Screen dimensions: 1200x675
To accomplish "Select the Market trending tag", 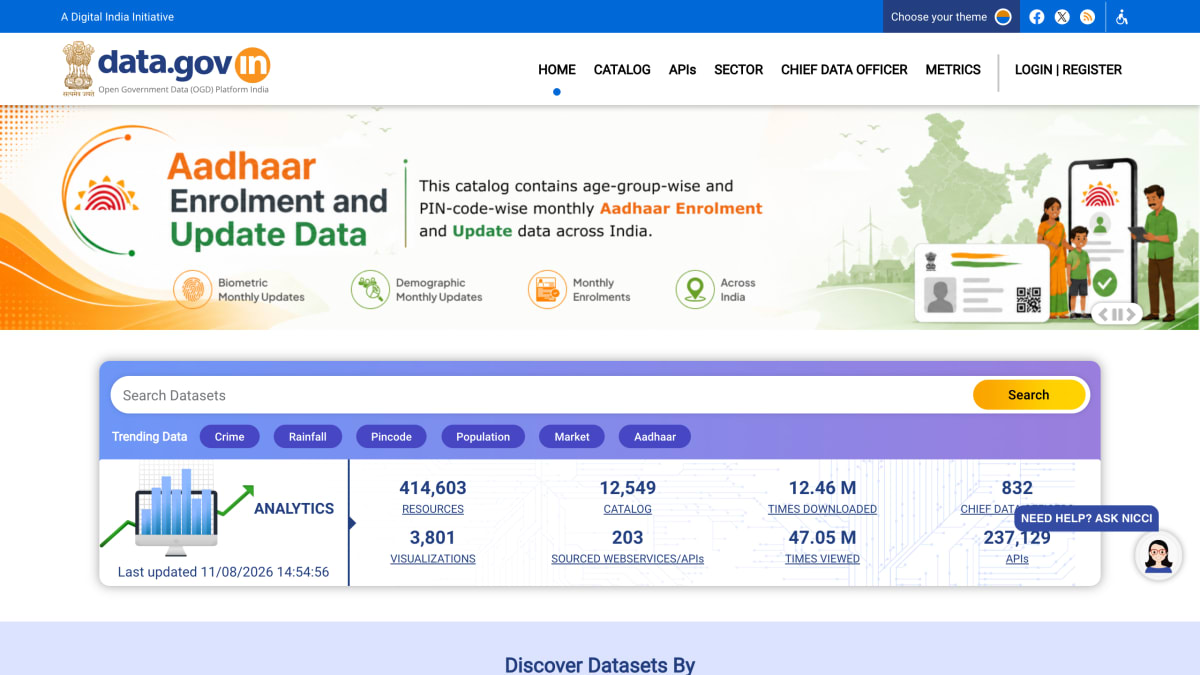I will tap(572, 437).
